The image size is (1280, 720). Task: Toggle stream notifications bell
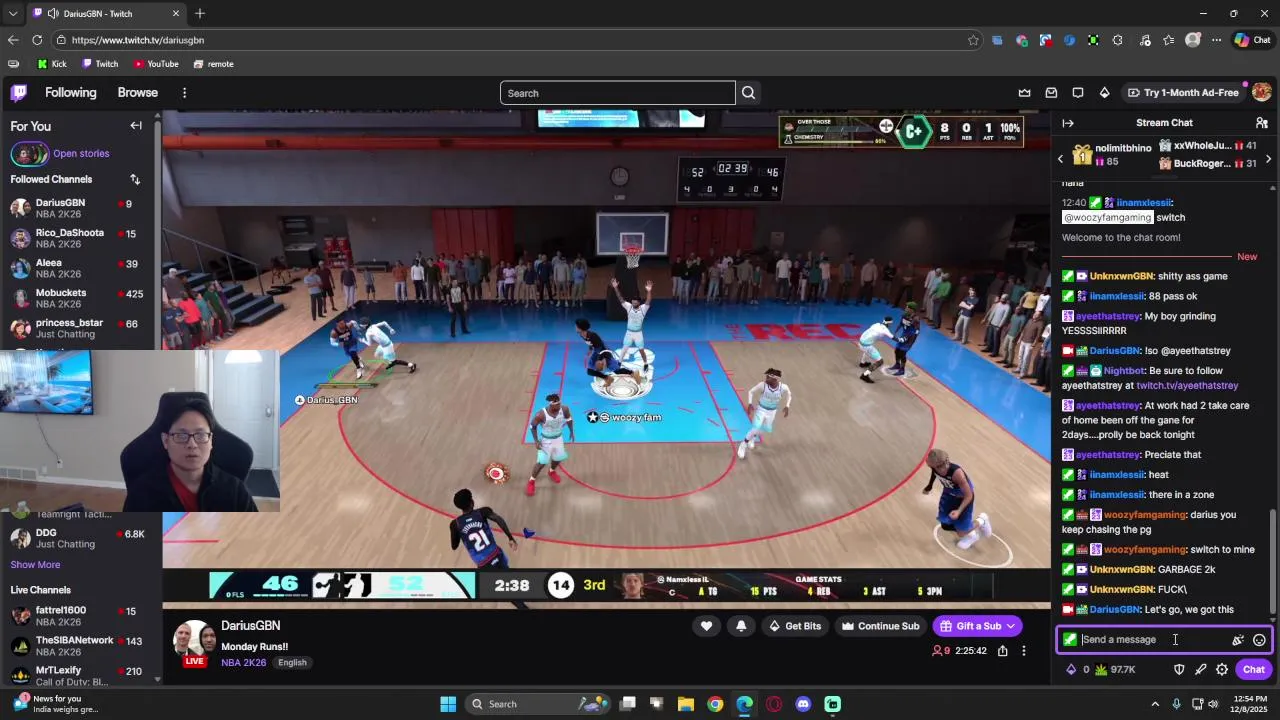click(x=741, y=626)
